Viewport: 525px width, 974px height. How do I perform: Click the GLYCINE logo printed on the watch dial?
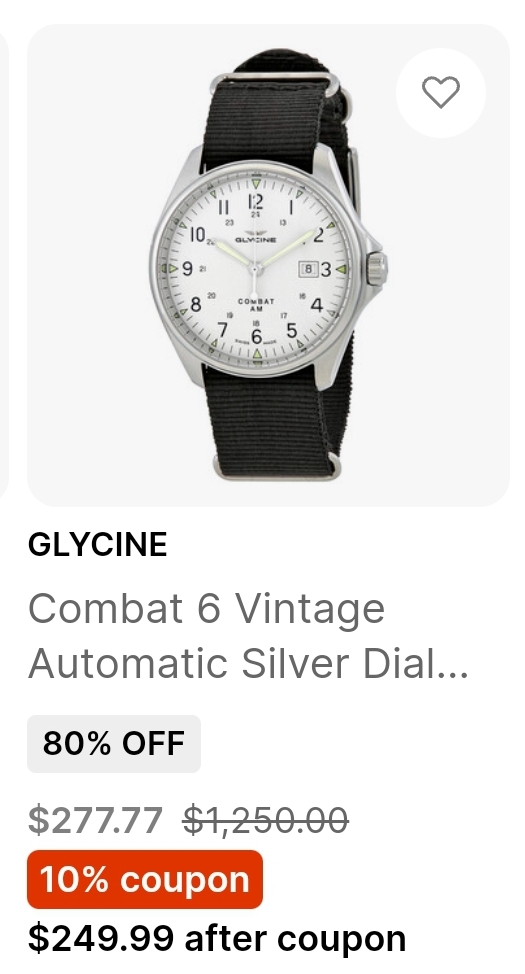(255, 238)
